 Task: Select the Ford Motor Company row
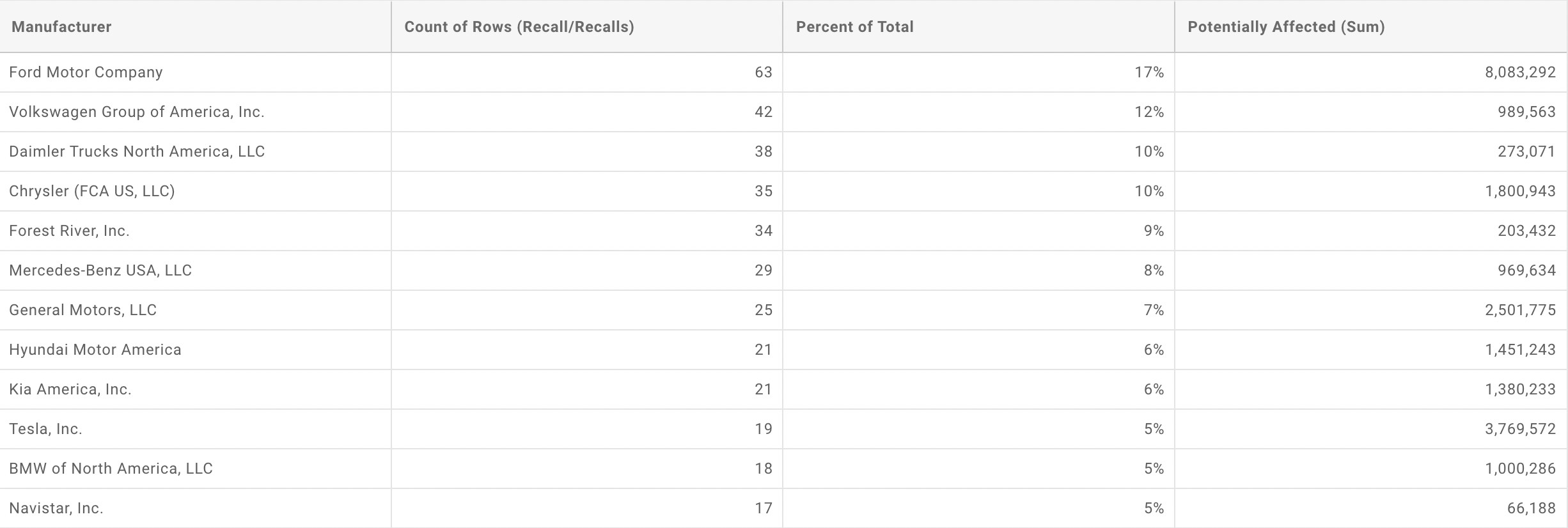click(784, 72)
